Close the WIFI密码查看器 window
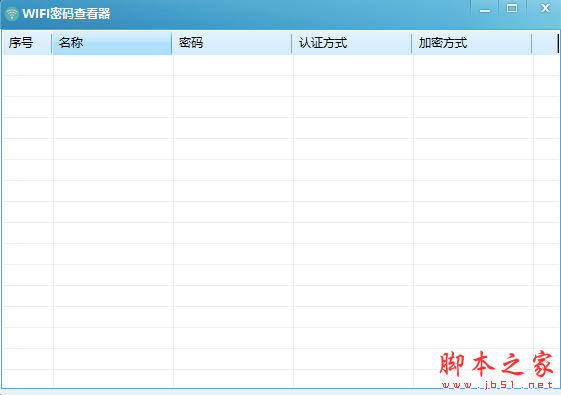Screen dimensions: 561x395 pyautogui.click(x=545, y=8)
